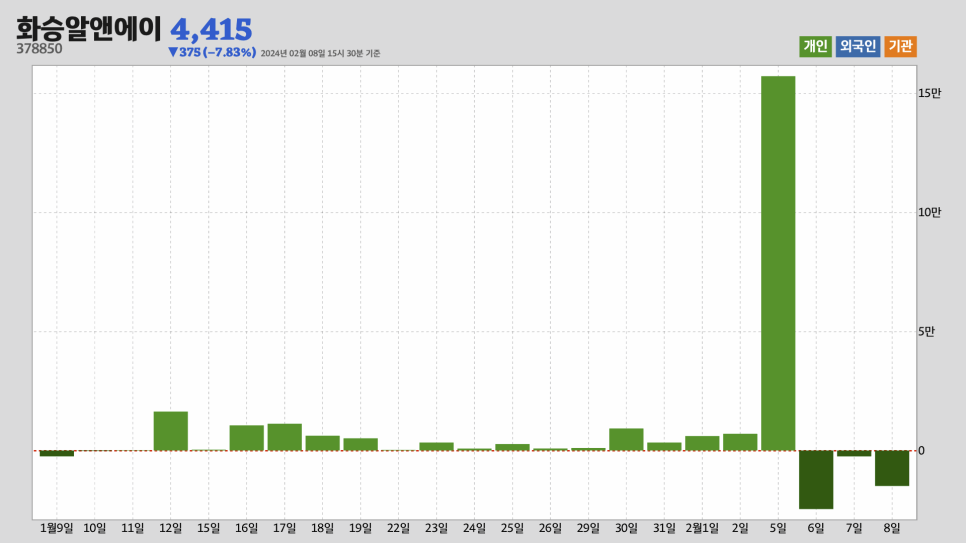Click the y-axis label 0
Screen dimensions: 966x543
[x=921, y=451]
